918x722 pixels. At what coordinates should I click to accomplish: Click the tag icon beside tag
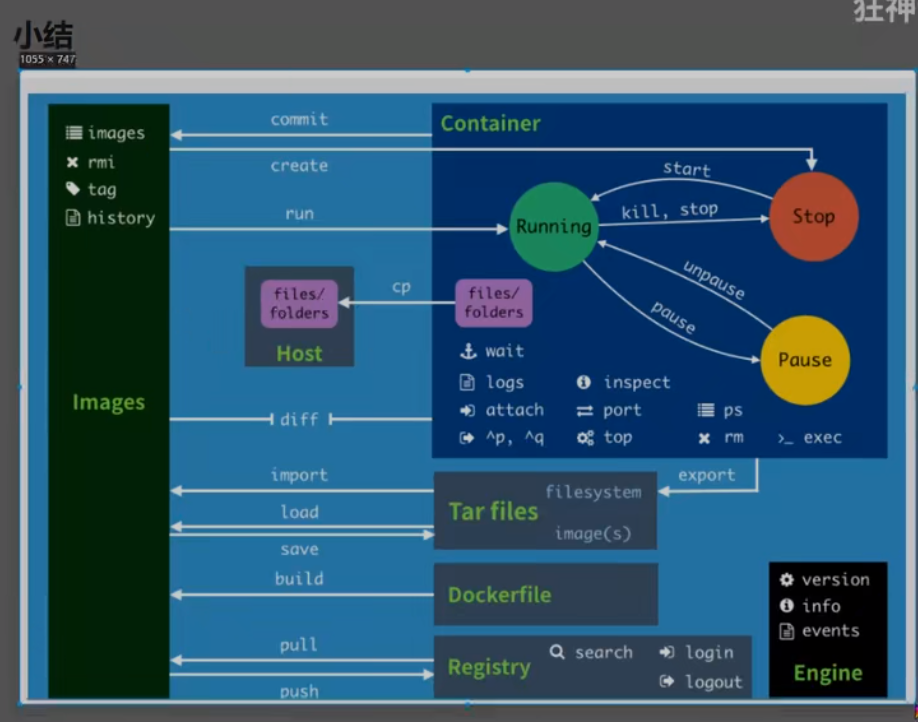pyautogui.click(x=73, y=189)
